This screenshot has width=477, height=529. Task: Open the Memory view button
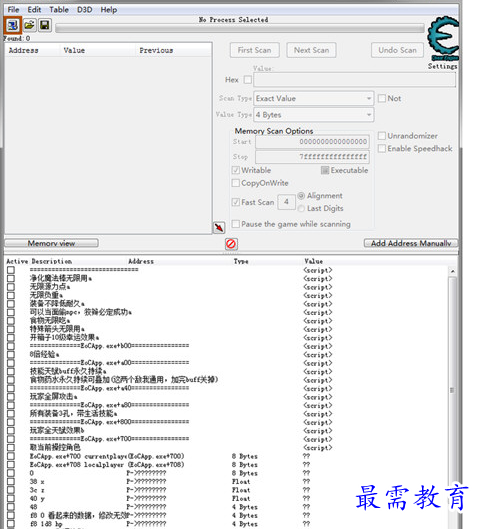51,243
